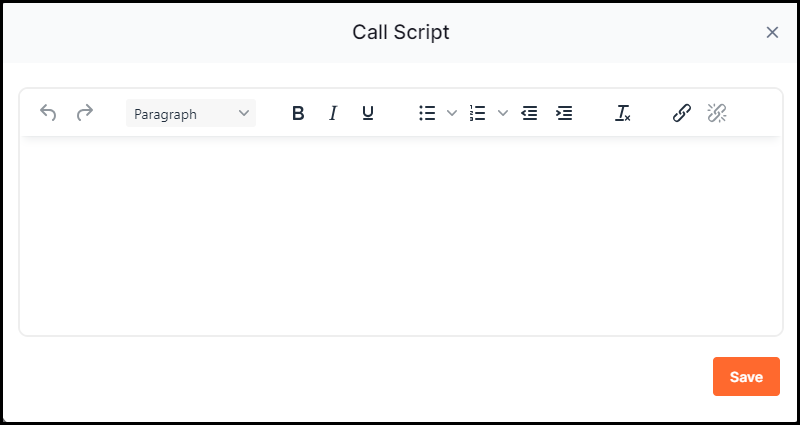Close the Call Script dialog
This screenshot has height=425, width=800.
[772, 33]
